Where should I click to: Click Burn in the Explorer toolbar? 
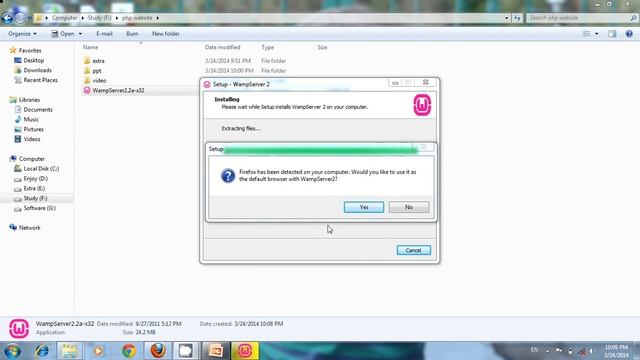tap(132, 34)
